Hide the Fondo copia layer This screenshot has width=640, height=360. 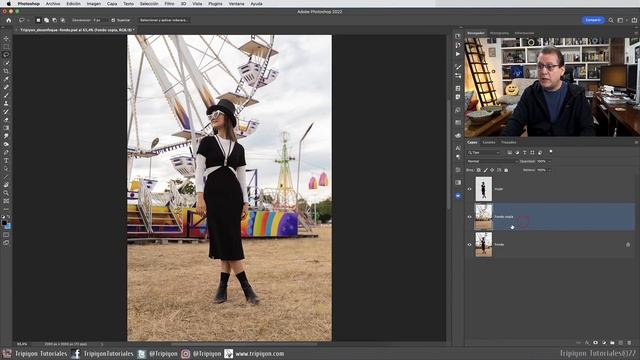pyautogui.click(x=469, y=217)
